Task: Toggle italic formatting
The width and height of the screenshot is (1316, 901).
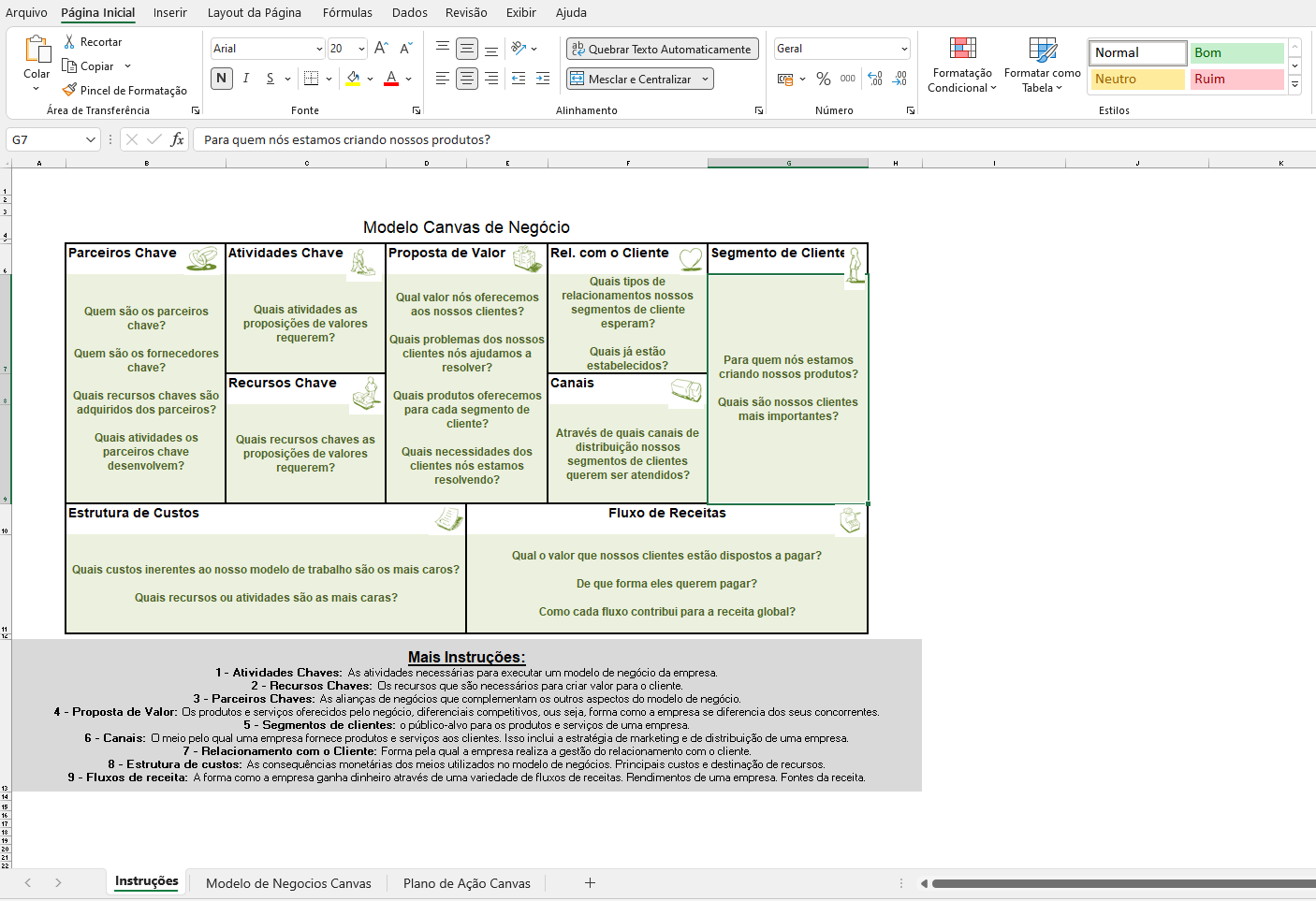Action: [x=246, y=79]
